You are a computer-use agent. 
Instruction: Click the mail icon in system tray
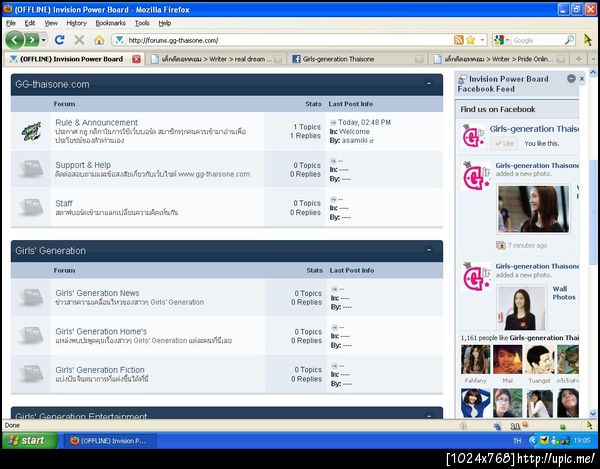tap(544, 441)
